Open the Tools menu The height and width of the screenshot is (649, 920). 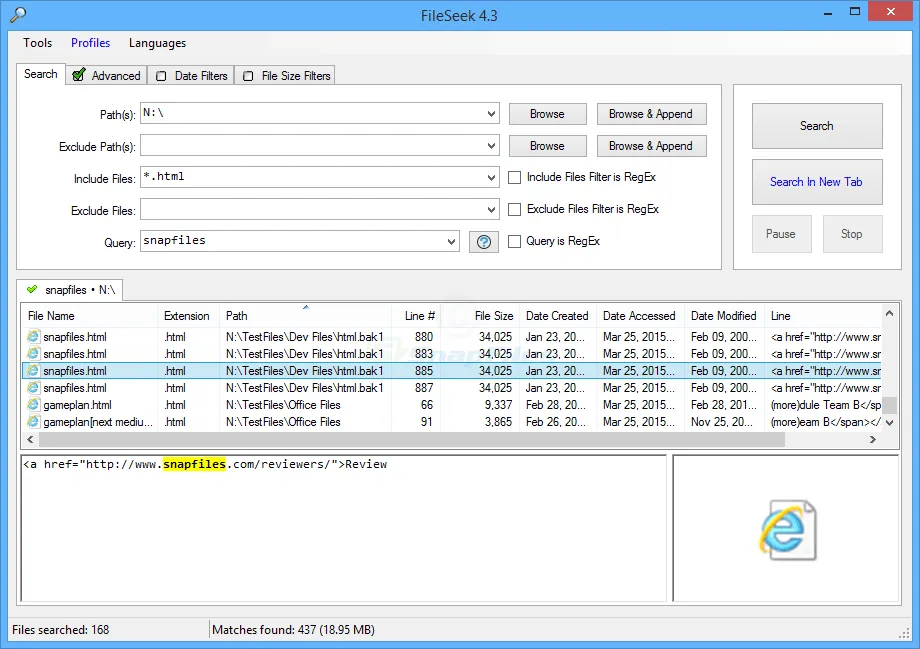tap(38, 43)
